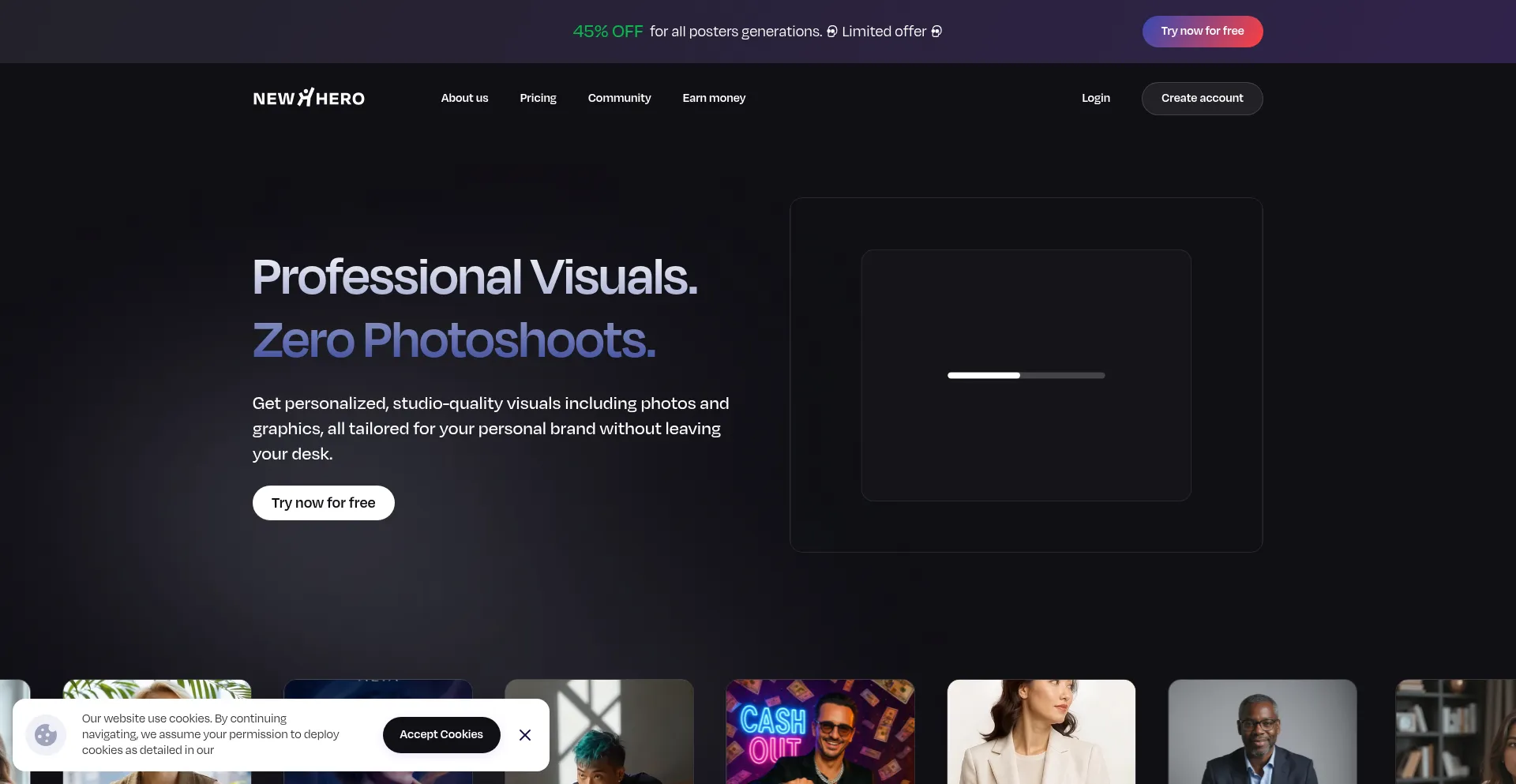
Task: Open the Pricing page
Action: 538,98
